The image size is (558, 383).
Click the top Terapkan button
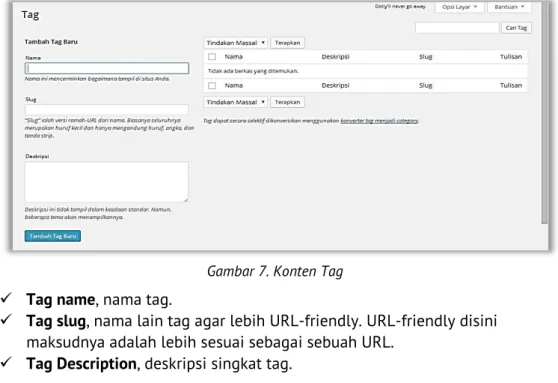[288, 43]
